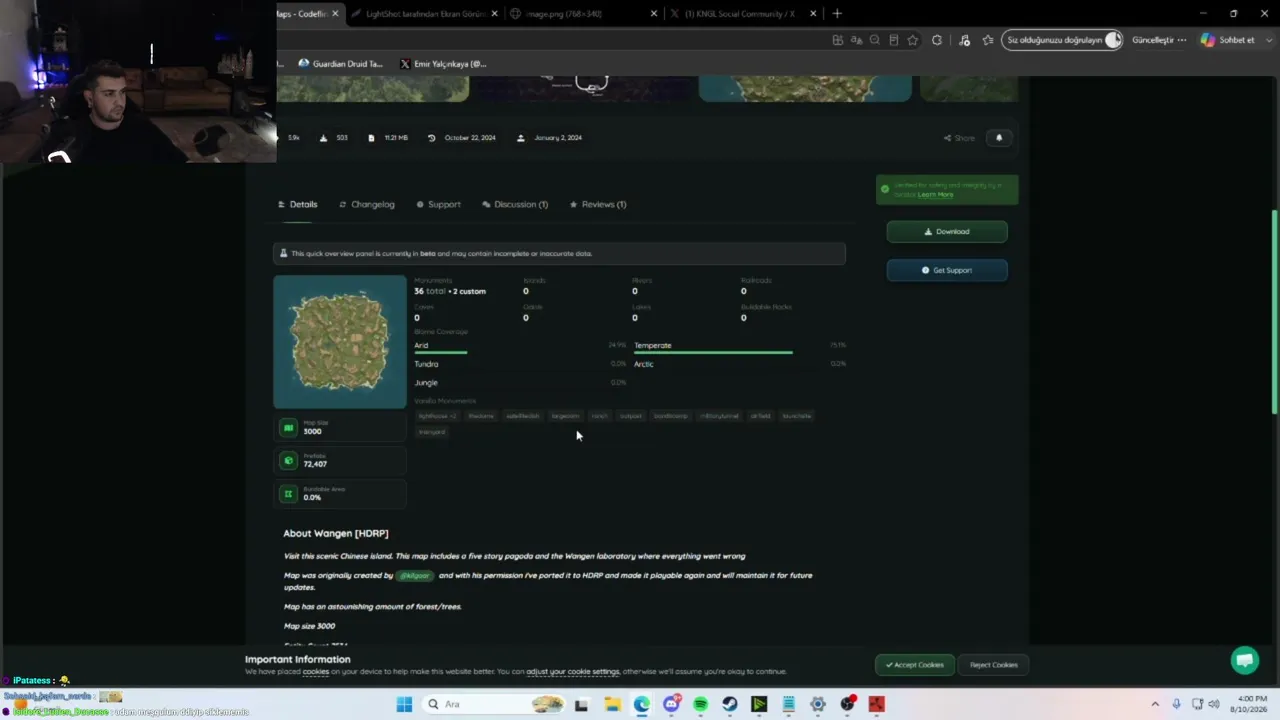The width and height of the screenshot is (1280, 720).
Task: Open Steam from the taskbar
Action: [x=730, y=704]
